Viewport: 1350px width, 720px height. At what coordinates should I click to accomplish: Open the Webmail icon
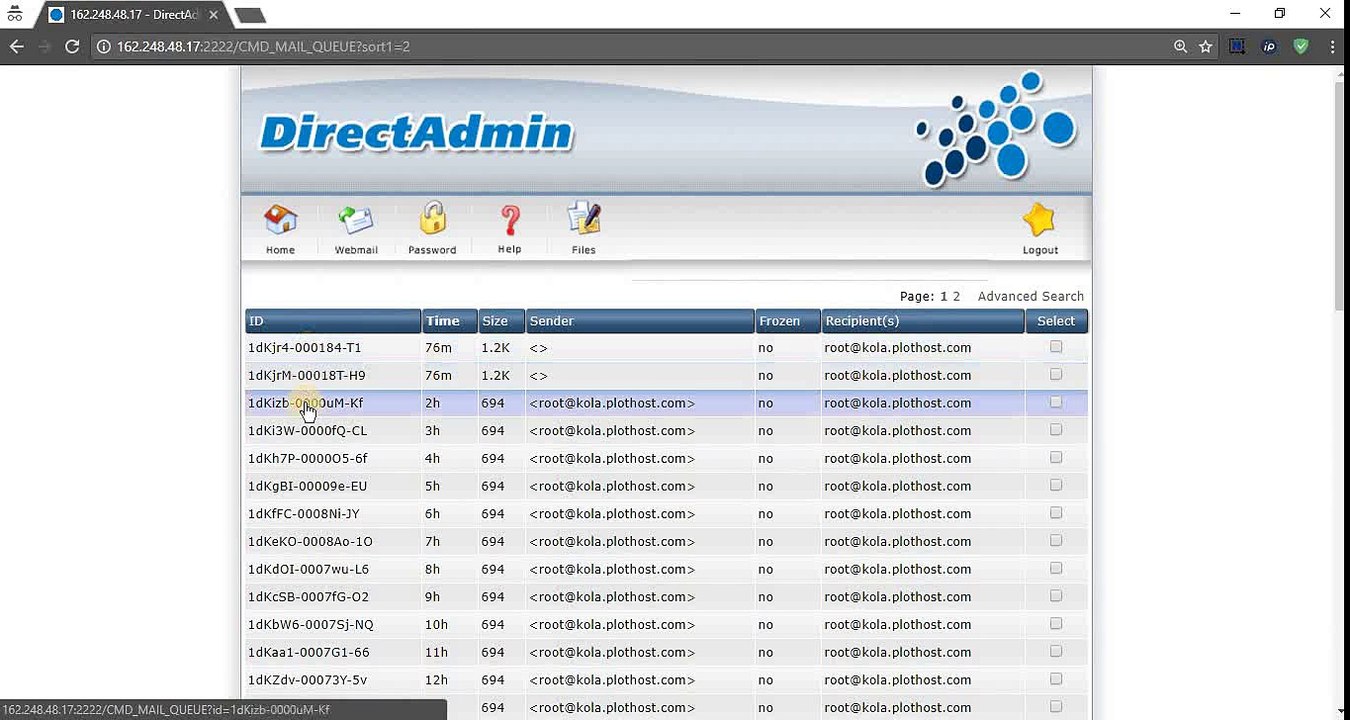click(x=356, y=219)
